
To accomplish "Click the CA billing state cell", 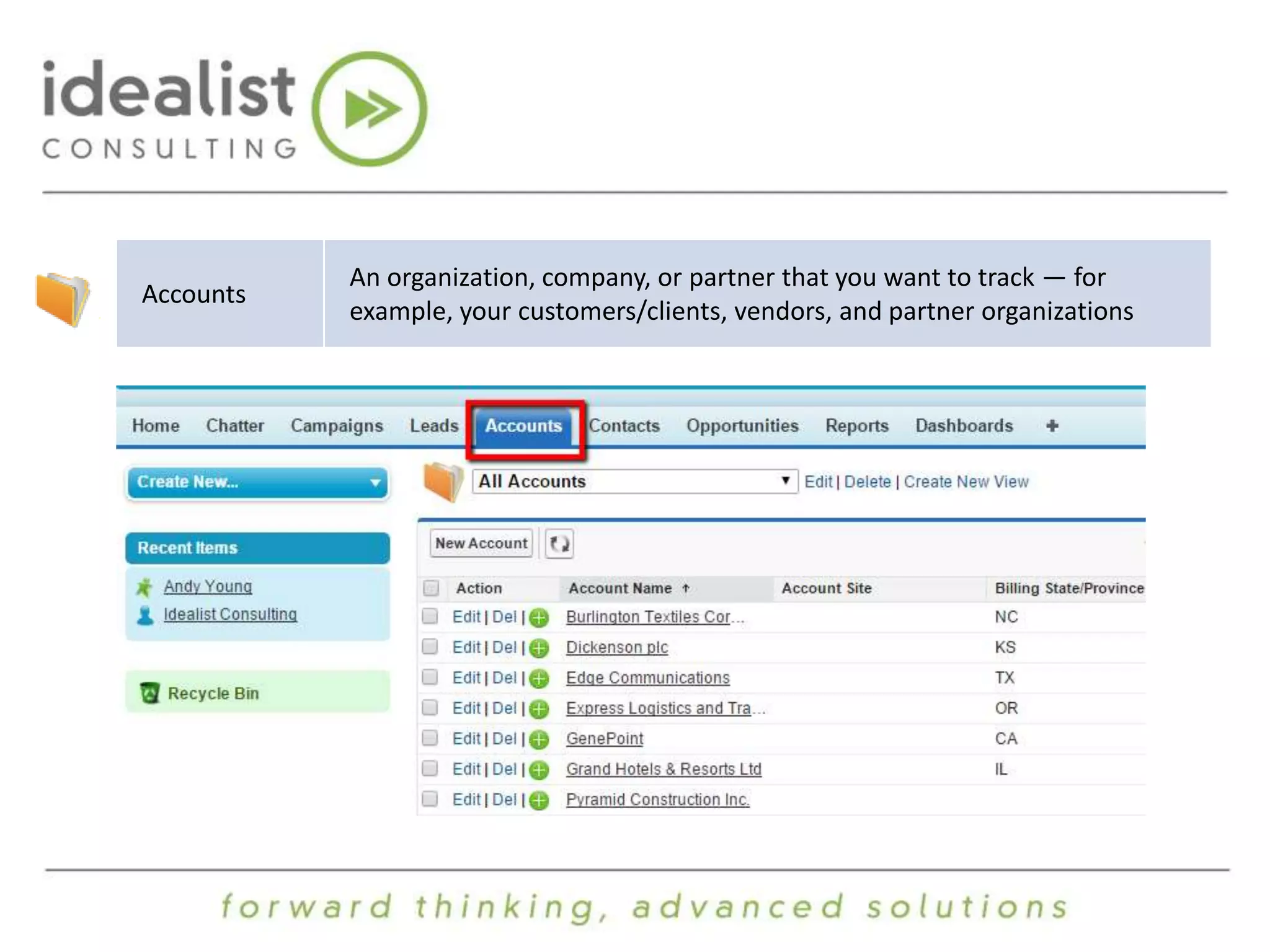I will click(1006, 739).
